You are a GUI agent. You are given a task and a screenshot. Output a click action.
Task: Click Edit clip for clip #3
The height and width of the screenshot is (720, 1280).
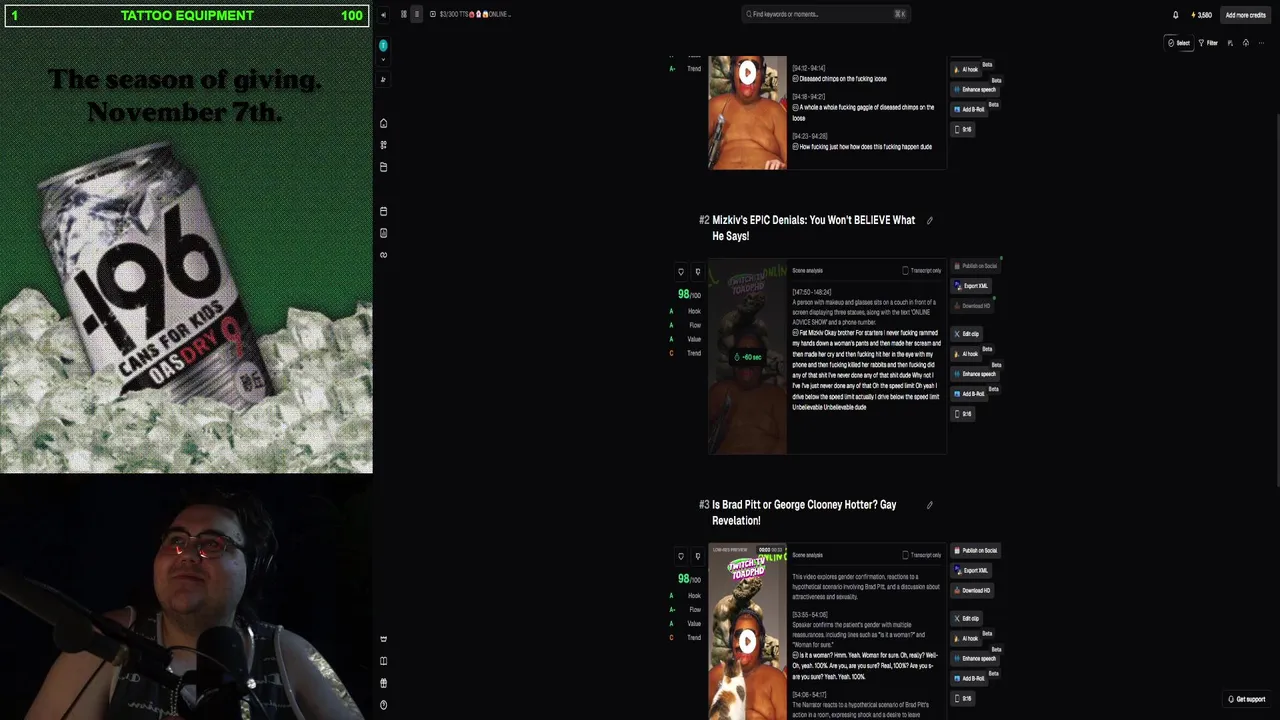coord(966,618)
